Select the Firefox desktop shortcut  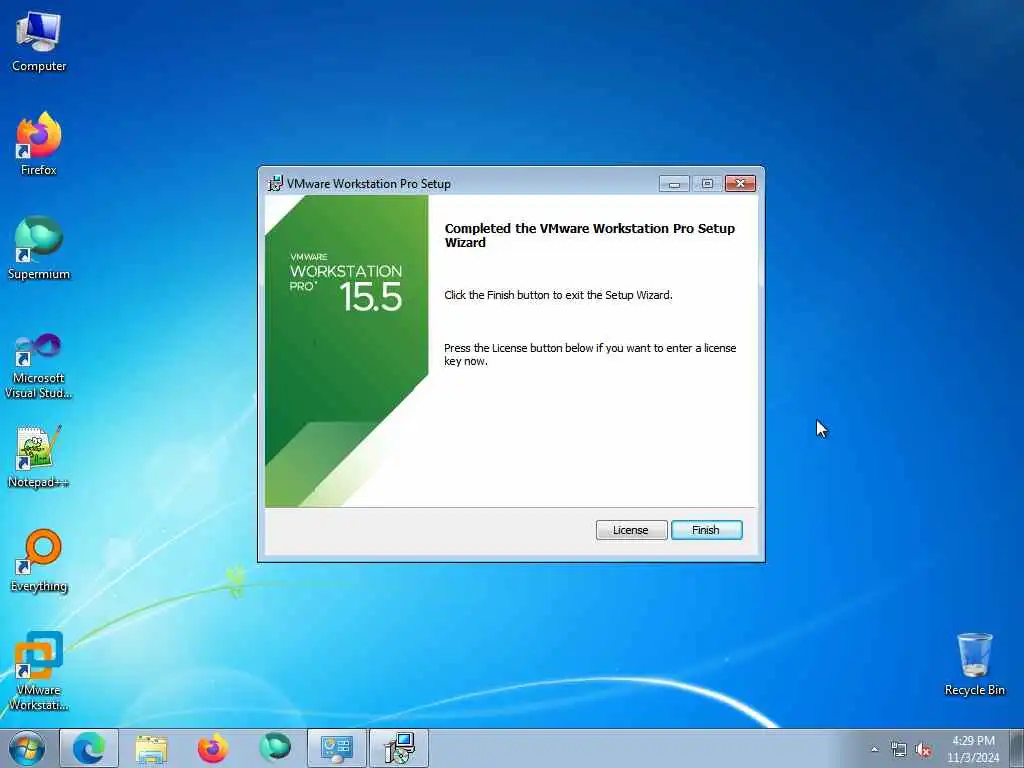coord(39,144)
